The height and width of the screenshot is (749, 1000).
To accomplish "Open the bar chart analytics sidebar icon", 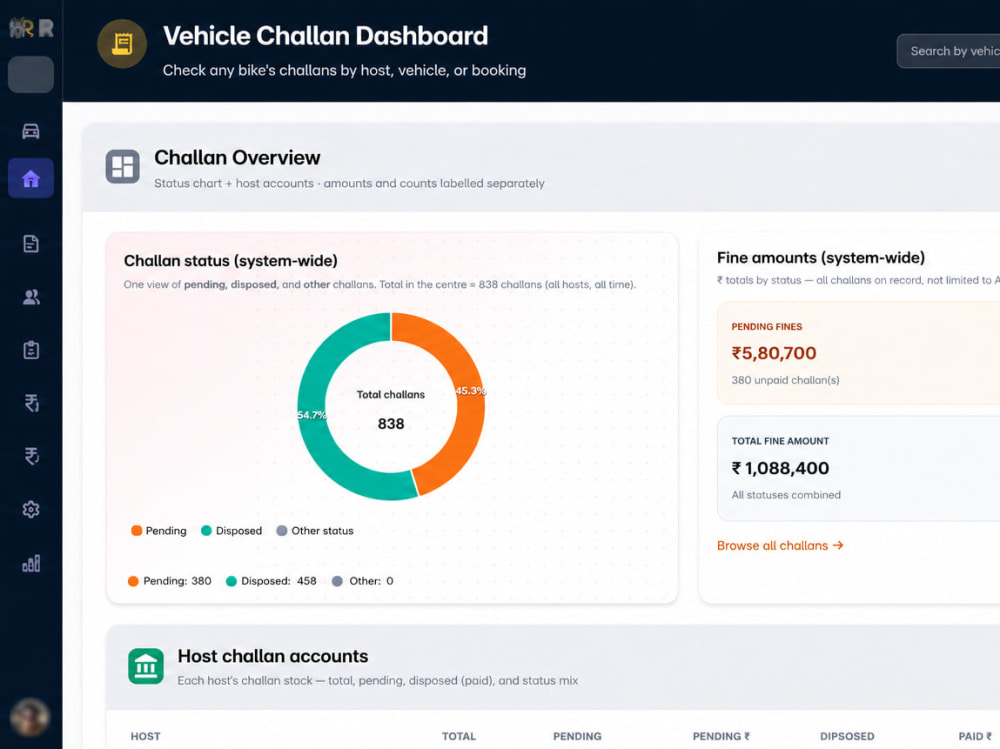I will [31, 563].
